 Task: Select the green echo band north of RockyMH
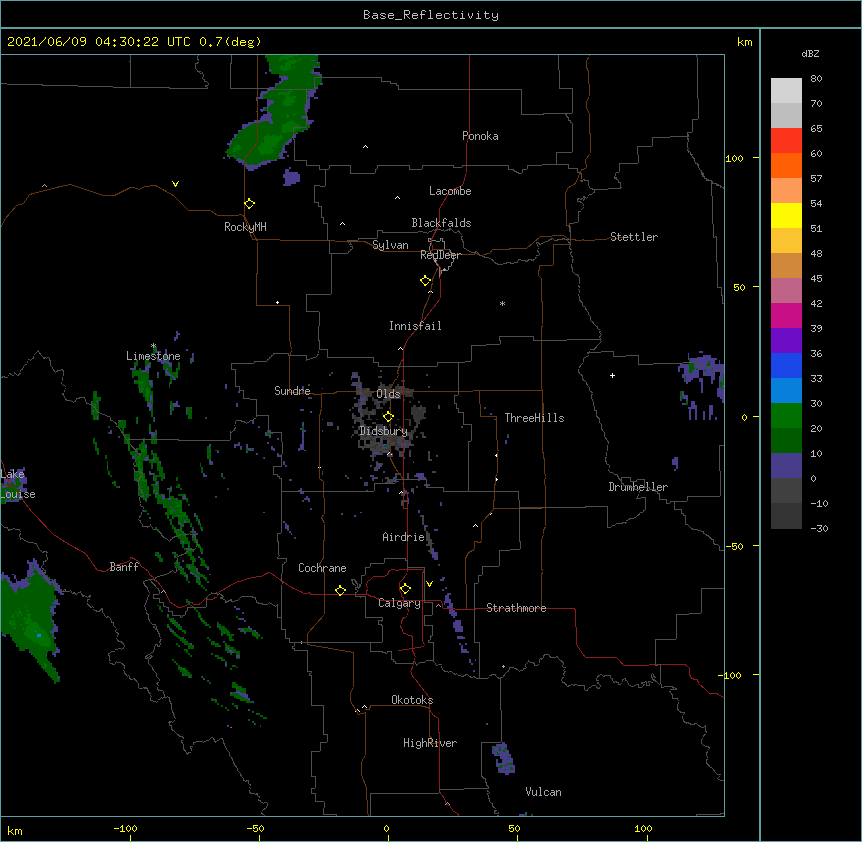click(x=275, y=113)
